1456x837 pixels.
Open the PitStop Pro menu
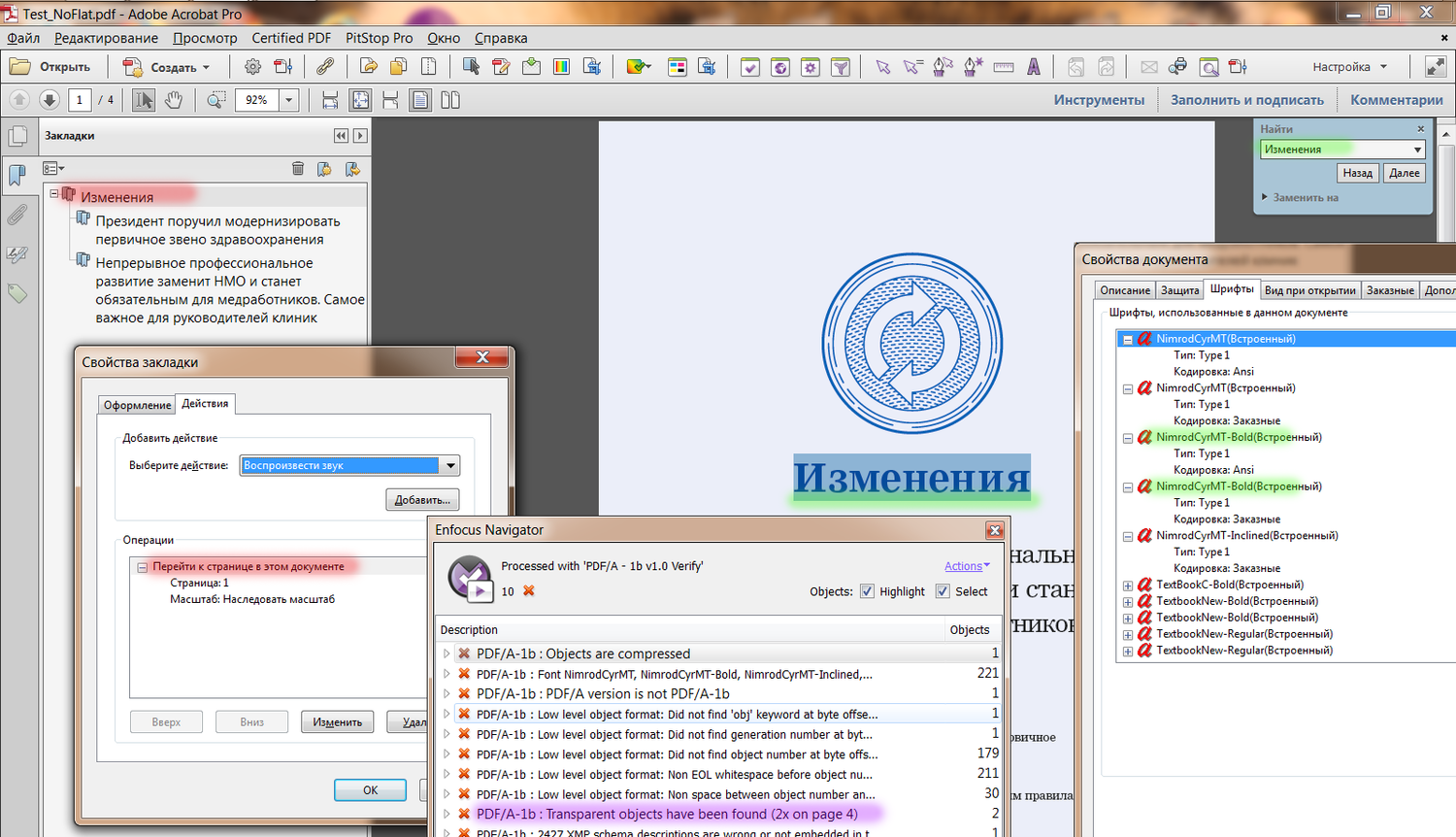pos(379,38)
